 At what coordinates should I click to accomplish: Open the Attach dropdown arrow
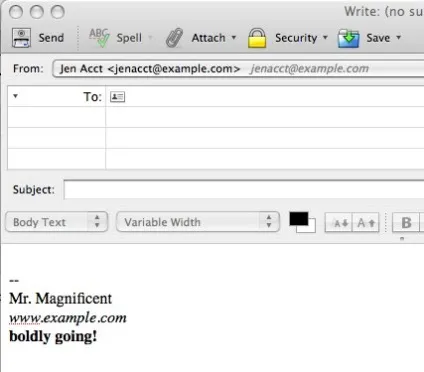234,37
